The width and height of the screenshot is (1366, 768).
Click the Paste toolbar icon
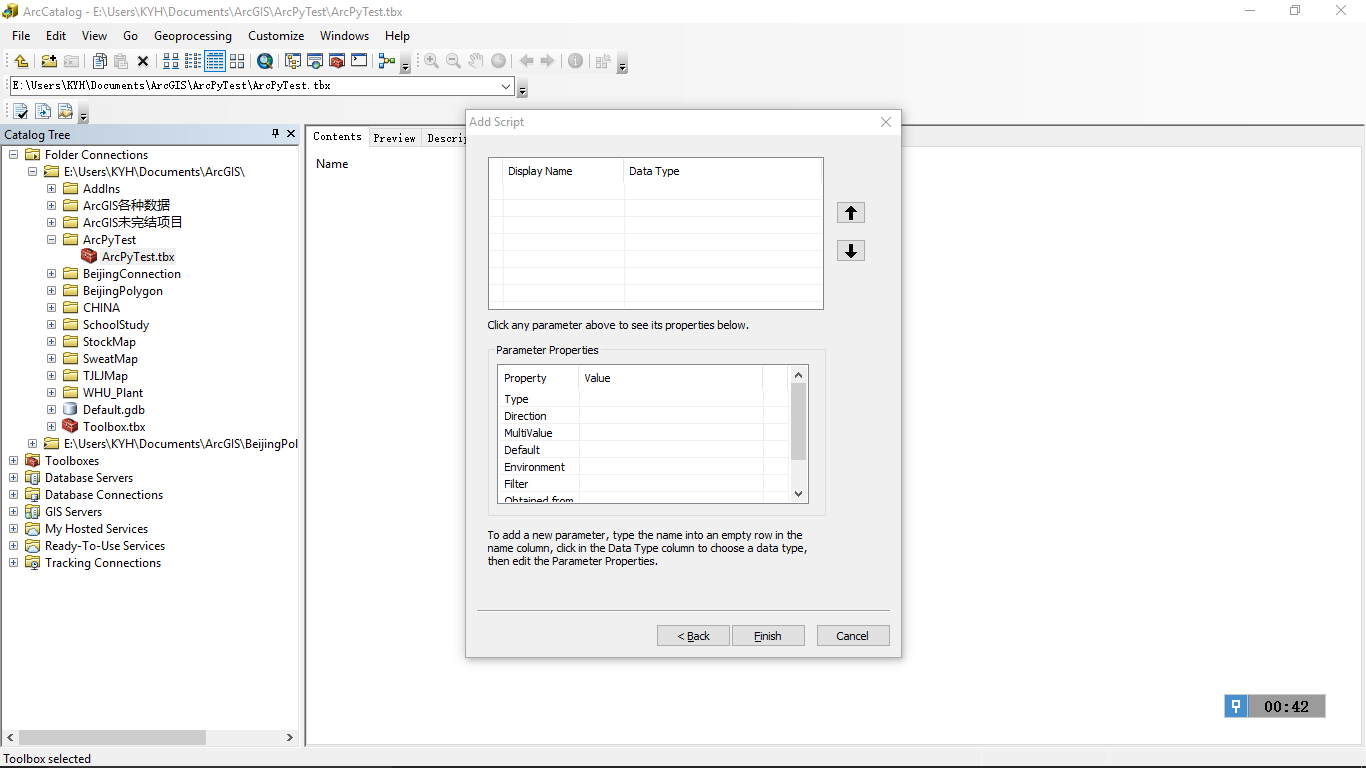coord(121,61)
